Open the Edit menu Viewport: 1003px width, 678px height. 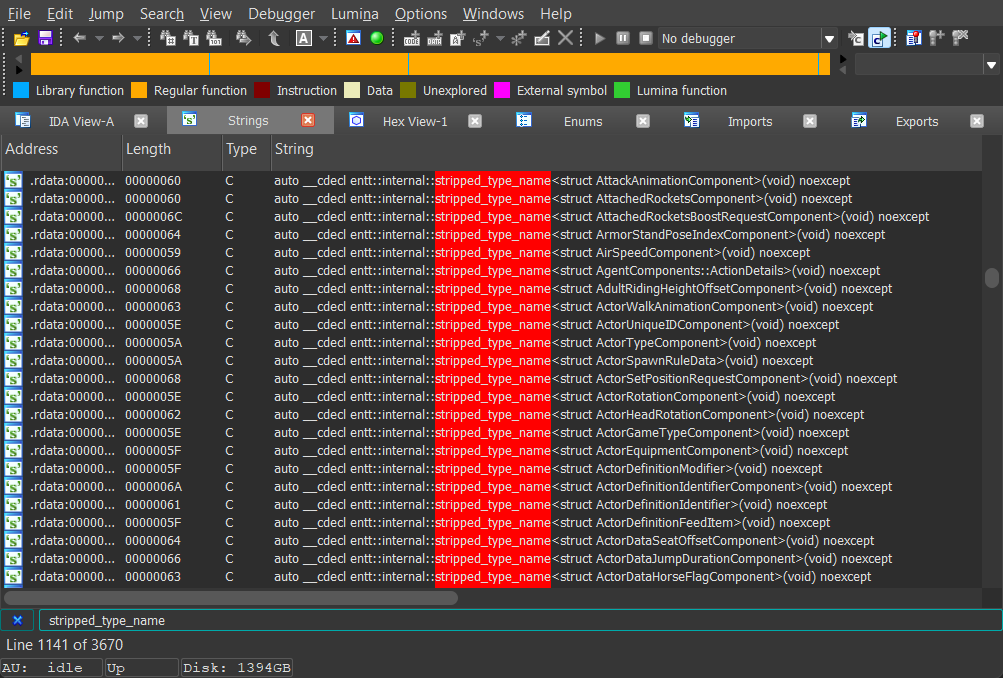tap(59, 13)
